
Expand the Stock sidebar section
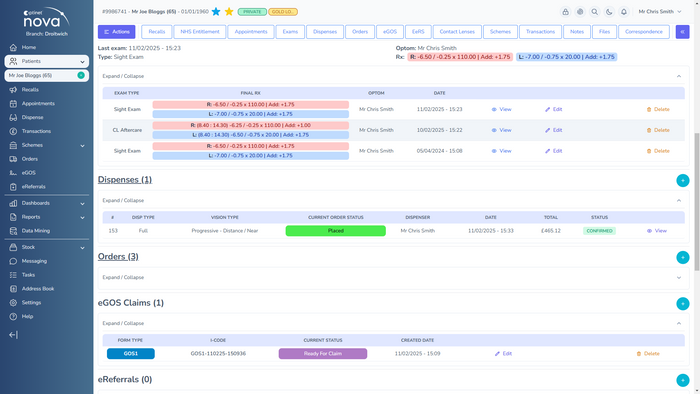(x=46, y=247)
